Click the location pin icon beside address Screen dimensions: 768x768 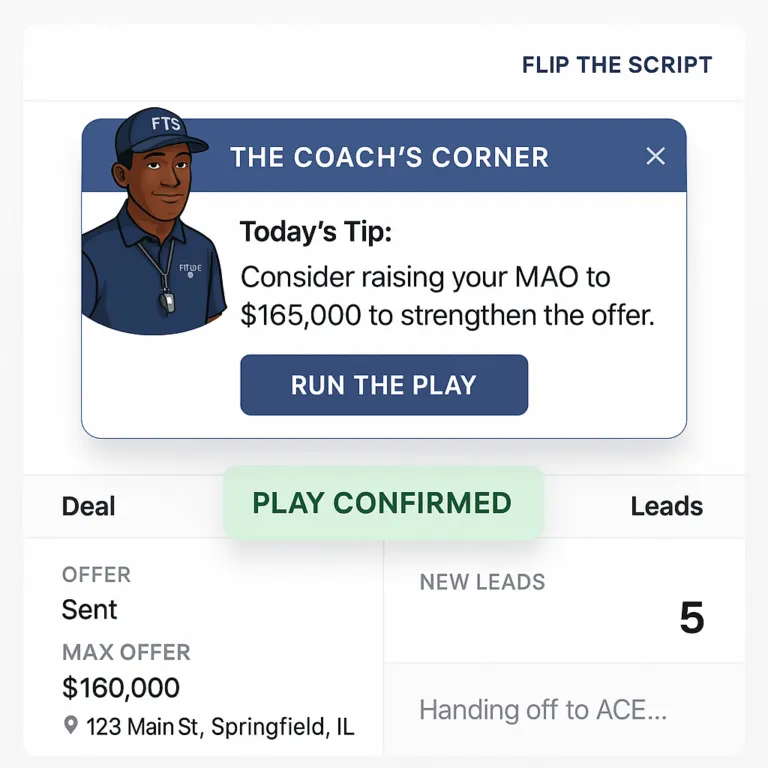pyautogui.click(x=71, y=725)
